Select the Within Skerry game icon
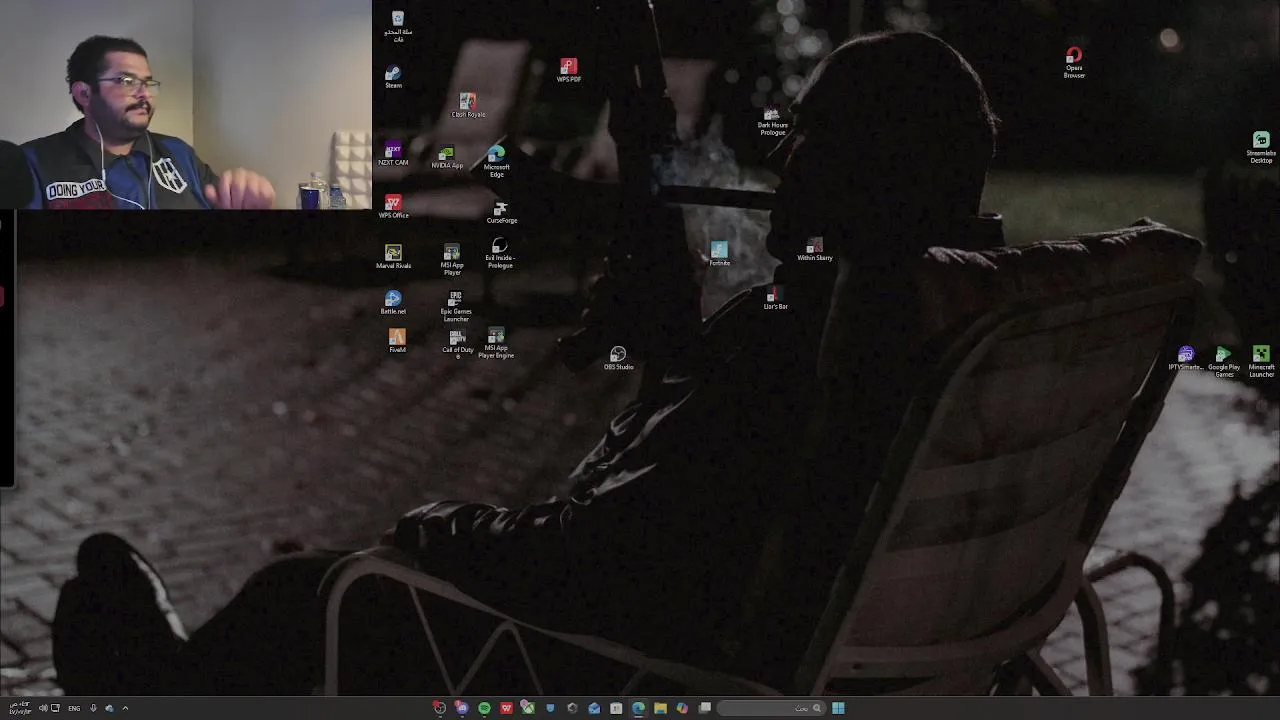This screenshot has width=1280, height=720. [815, 250]
